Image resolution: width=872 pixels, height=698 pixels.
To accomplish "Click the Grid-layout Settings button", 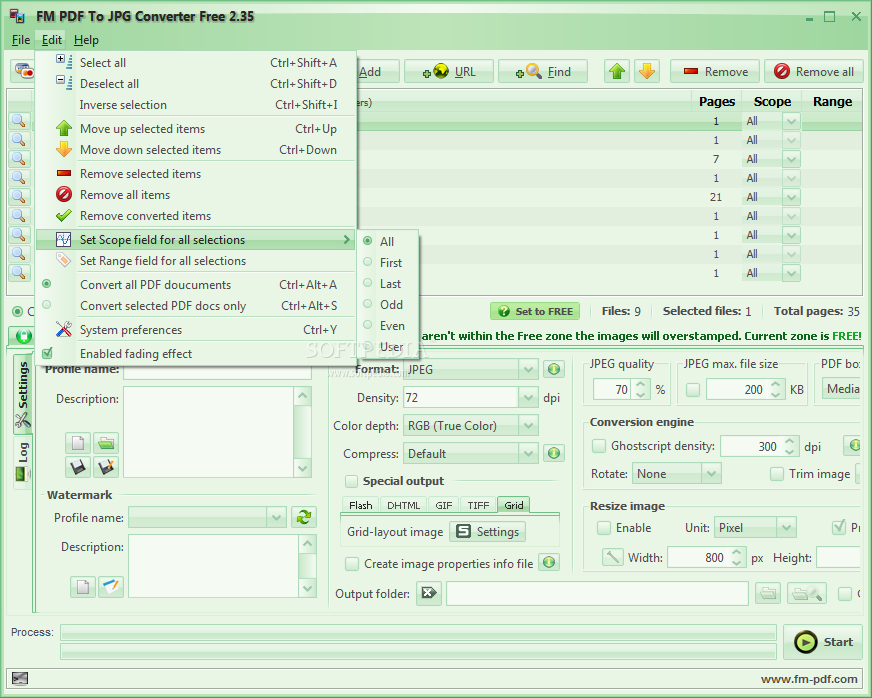I will point(487,532).
